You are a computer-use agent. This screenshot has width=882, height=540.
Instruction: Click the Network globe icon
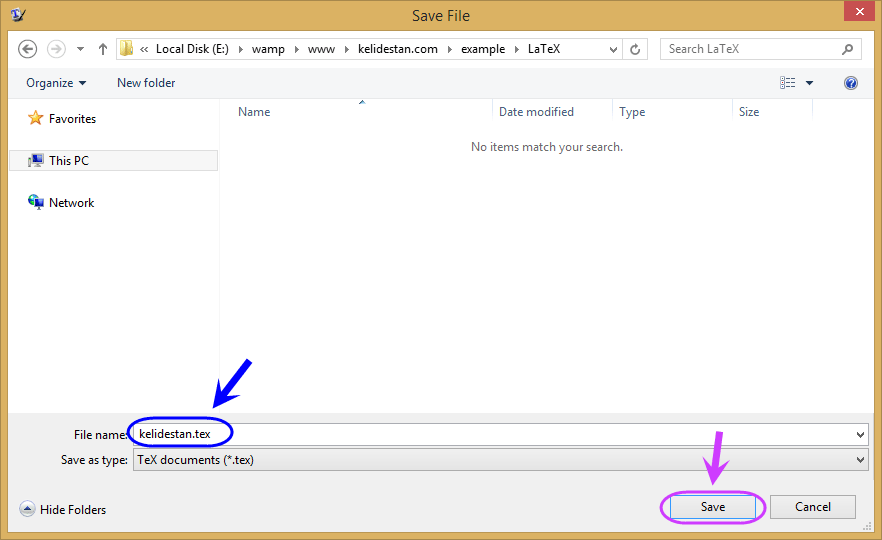[x=35, y=202]
